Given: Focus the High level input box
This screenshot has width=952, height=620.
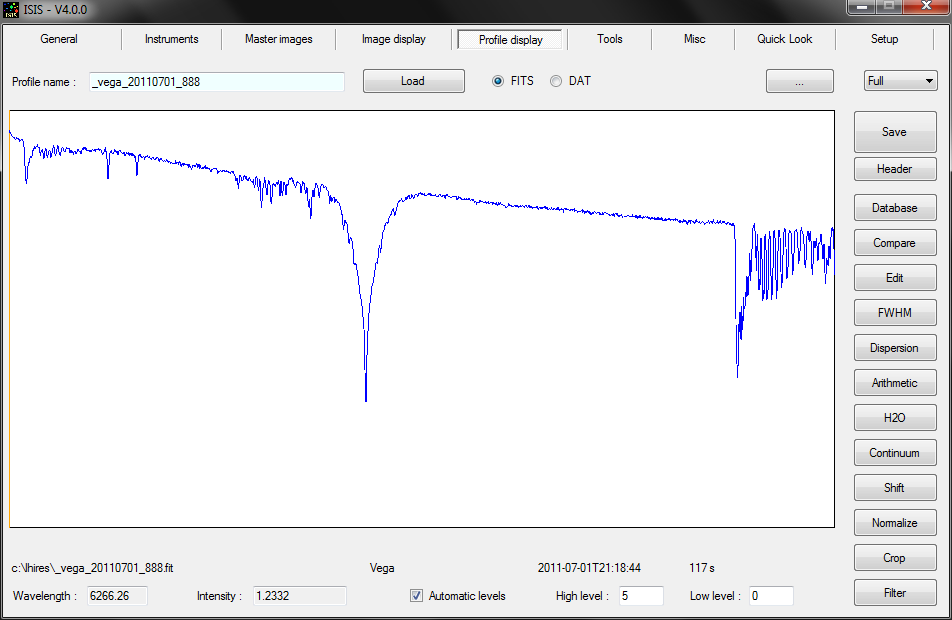Looking at the screenshot, I should click(640, 596).
